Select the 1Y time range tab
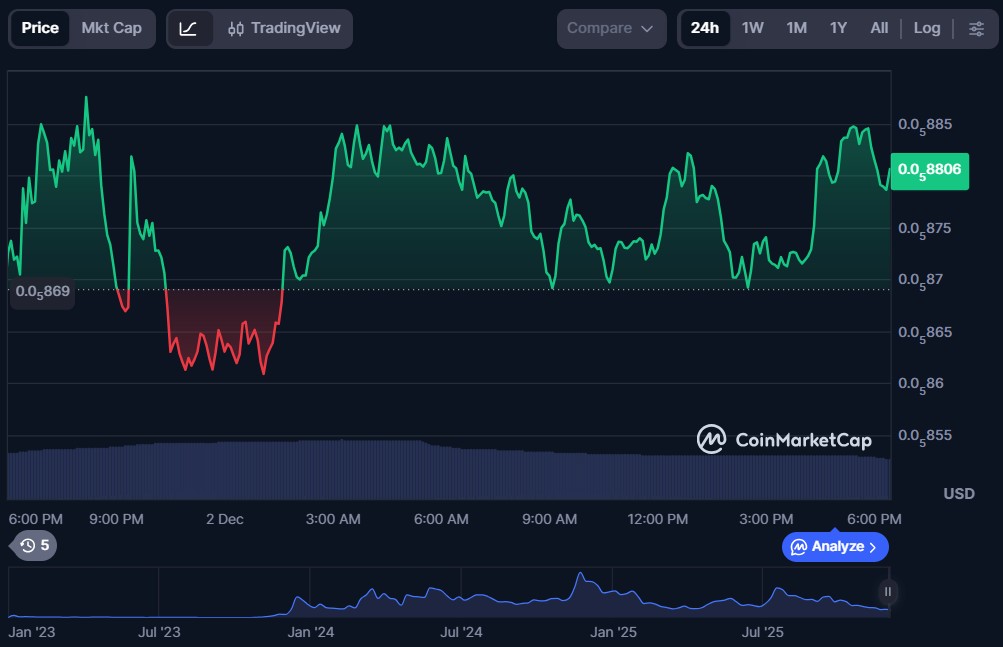This screenshot has width=1003, height=647. 838,28
